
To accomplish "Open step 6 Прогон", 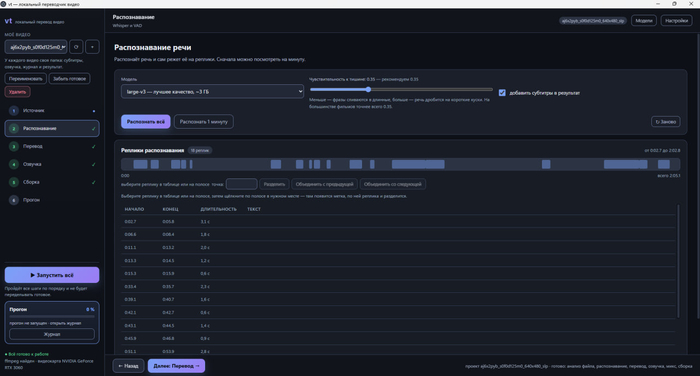I will coord(52,200).
